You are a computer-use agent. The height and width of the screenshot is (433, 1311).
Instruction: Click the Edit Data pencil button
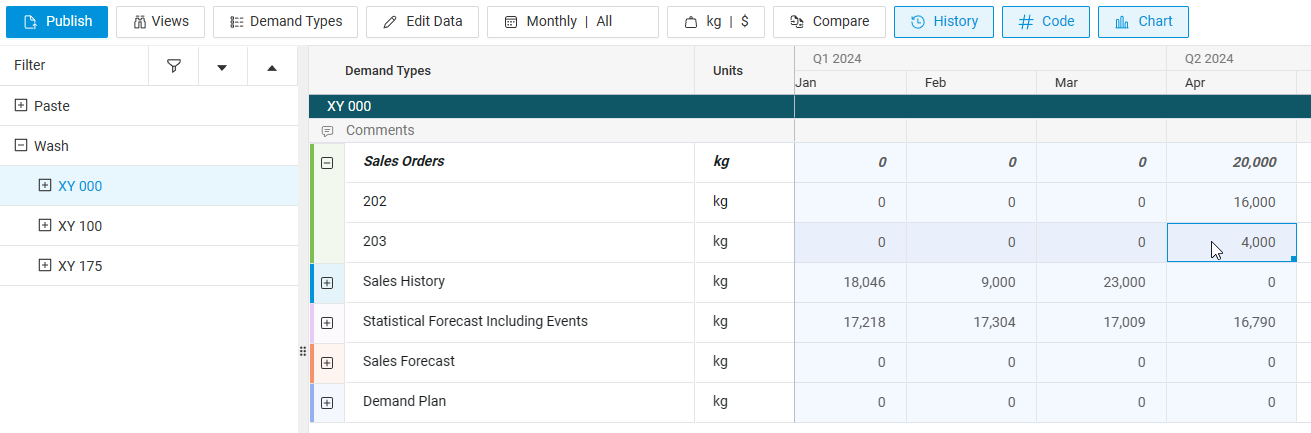click(x=422, y=21)
